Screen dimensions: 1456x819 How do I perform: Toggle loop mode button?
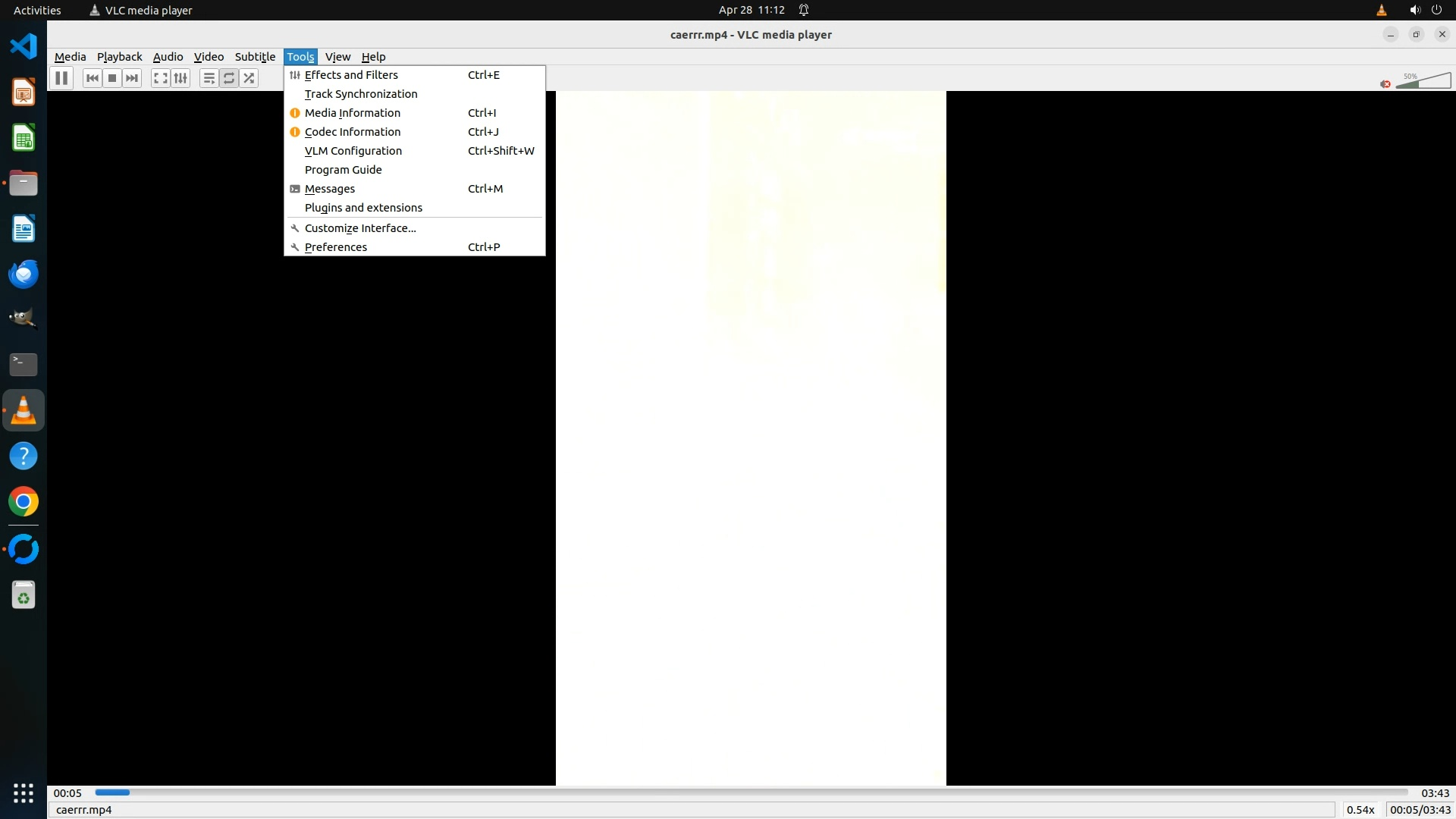(228, 78)
